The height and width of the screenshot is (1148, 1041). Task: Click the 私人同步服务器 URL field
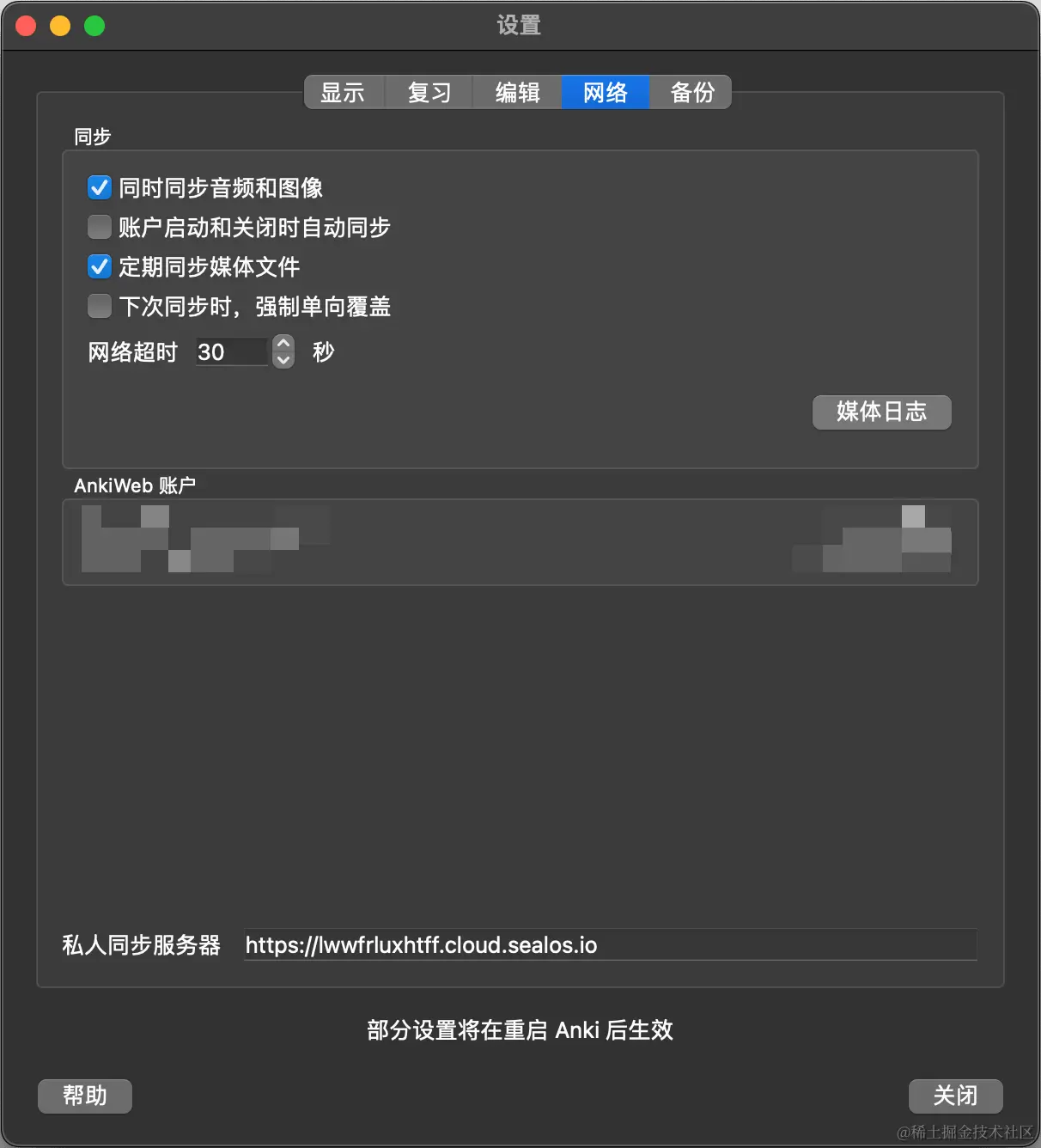(611, 944)
